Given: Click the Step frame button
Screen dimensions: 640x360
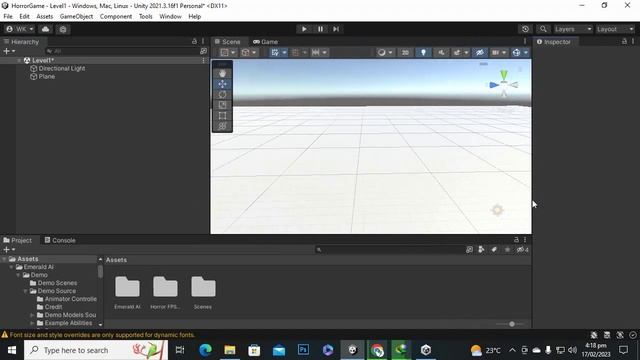Looking at the screenshot, I should [336, 29].
